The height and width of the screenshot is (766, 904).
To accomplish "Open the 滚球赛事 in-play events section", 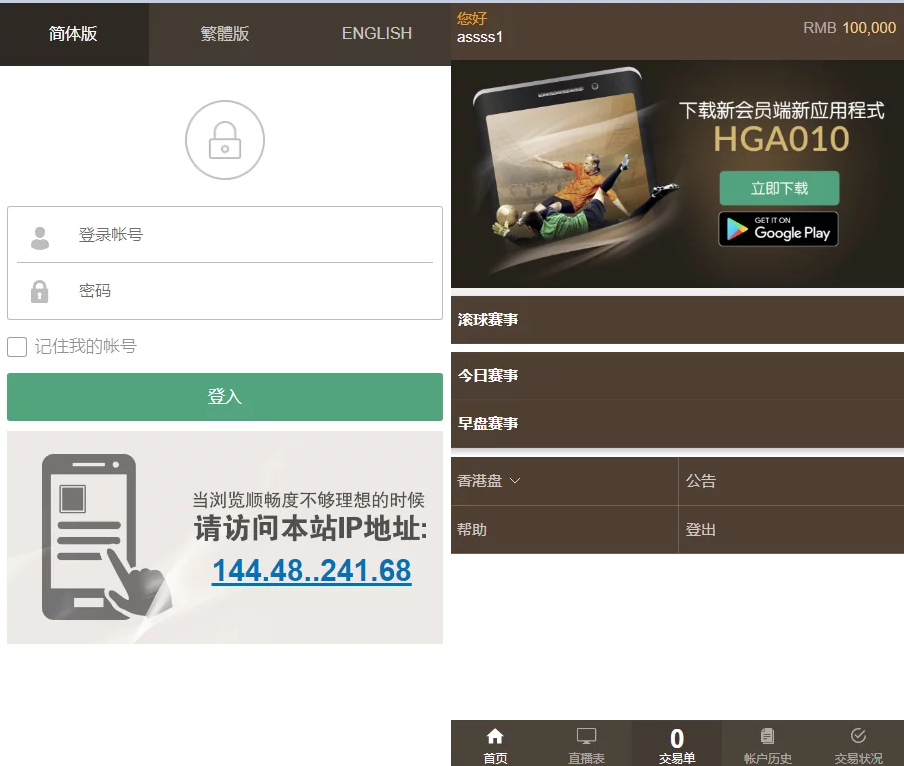I will [x=677, y=320].
